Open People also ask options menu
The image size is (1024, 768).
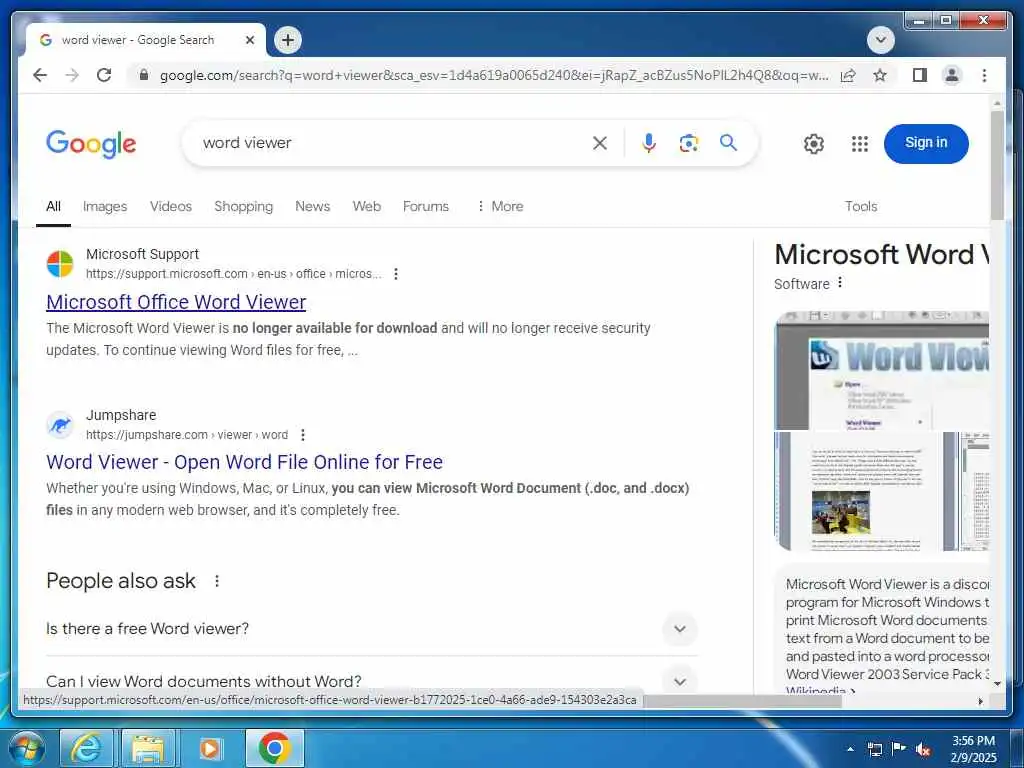point(217,581)
